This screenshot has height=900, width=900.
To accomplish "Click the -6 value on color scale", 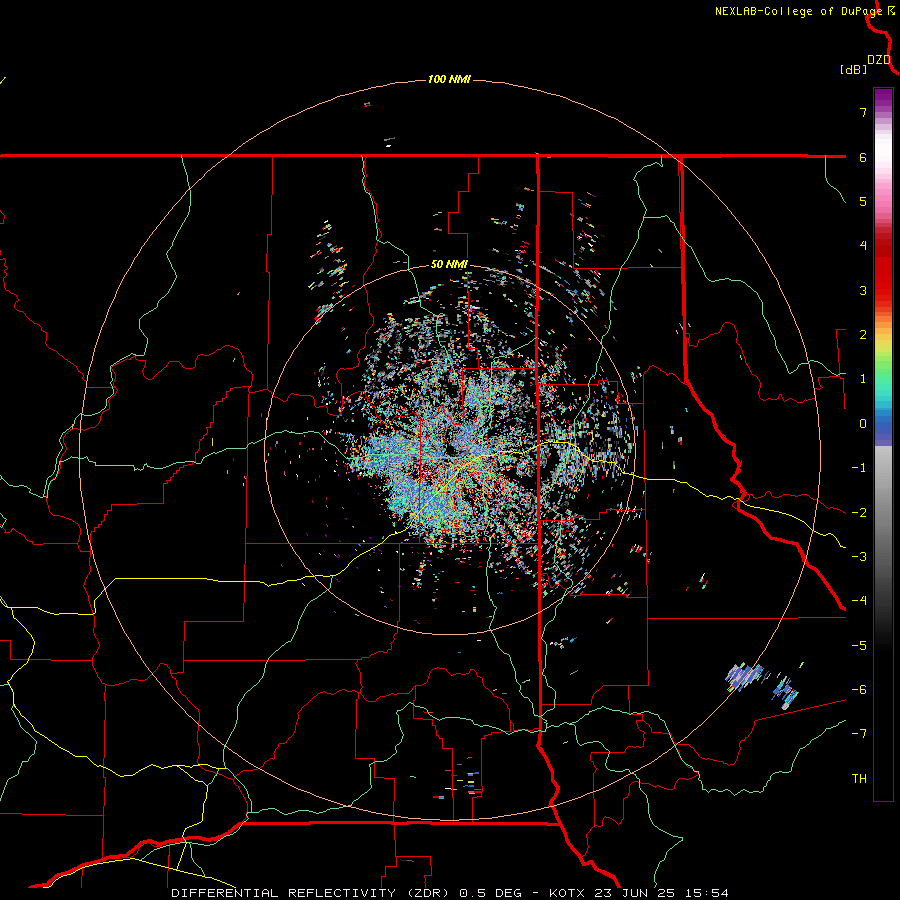I will (859, 690).
